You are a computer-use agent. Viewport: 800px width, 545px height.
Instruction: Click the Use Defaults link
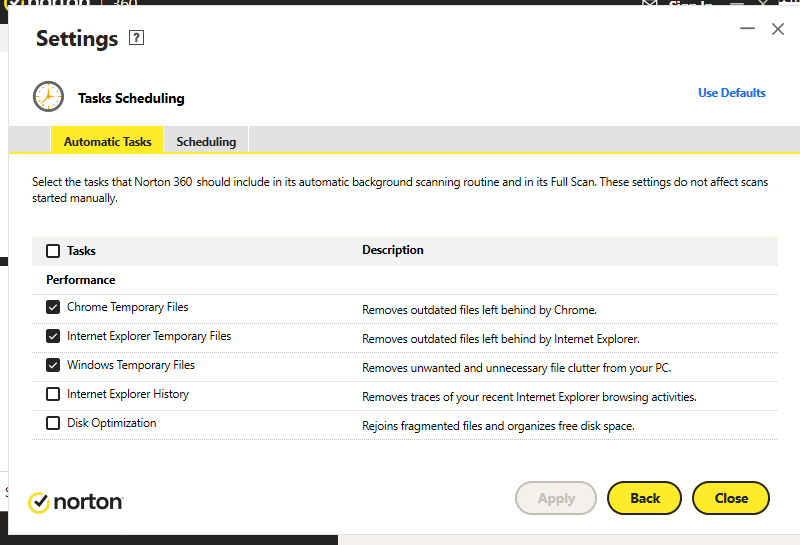click(732, 93)
